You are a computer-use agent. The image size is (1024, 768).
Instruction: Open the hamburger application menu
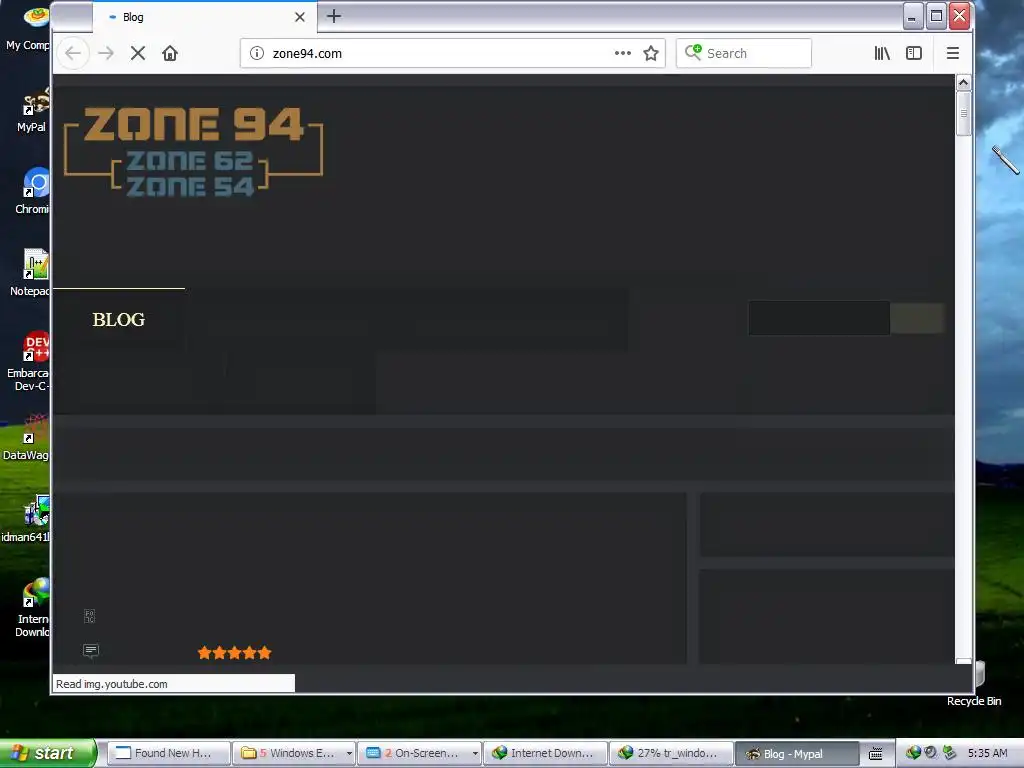point(953,54)
